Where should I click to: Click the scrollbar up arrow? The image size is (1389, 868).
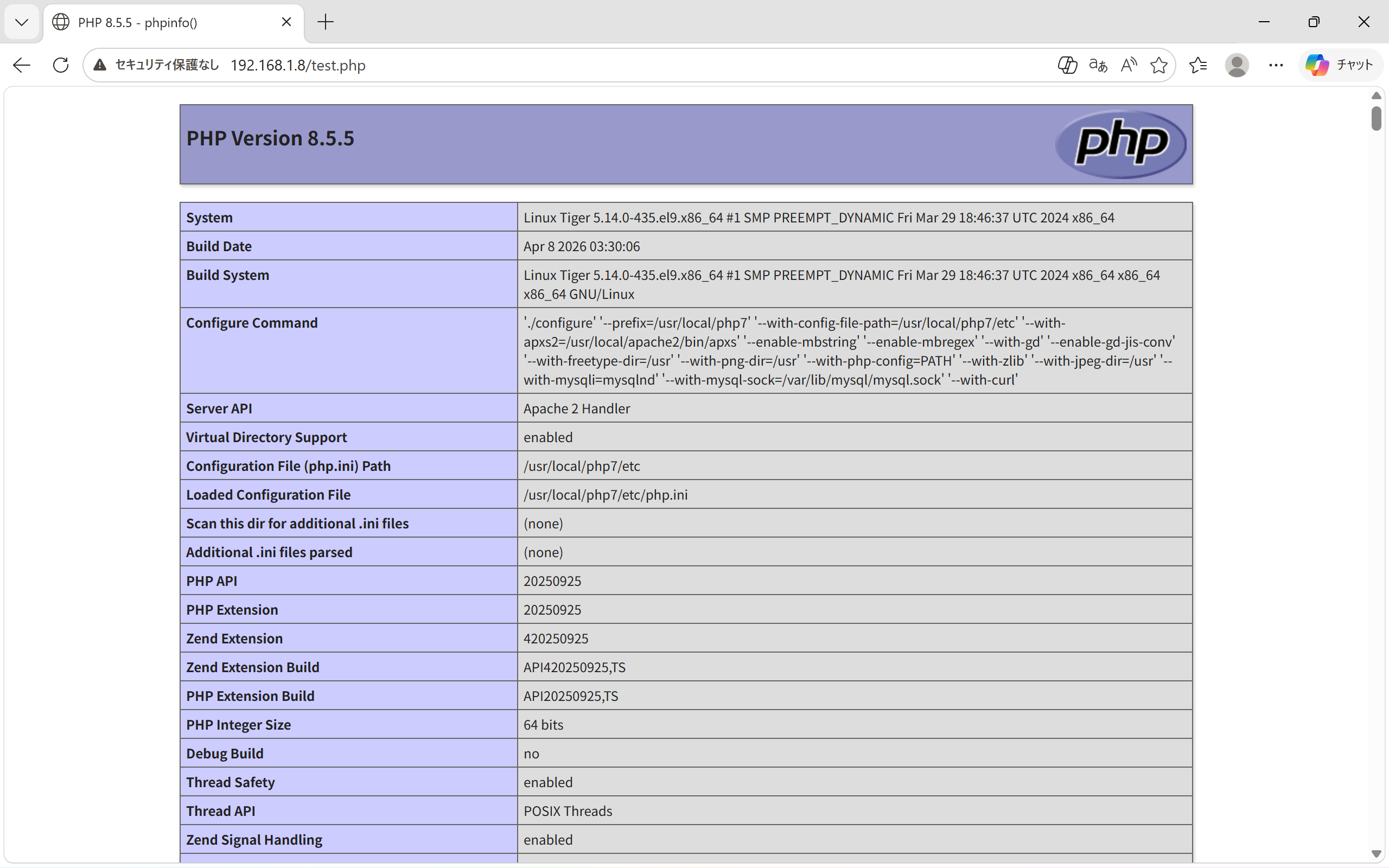(1376, 96)
